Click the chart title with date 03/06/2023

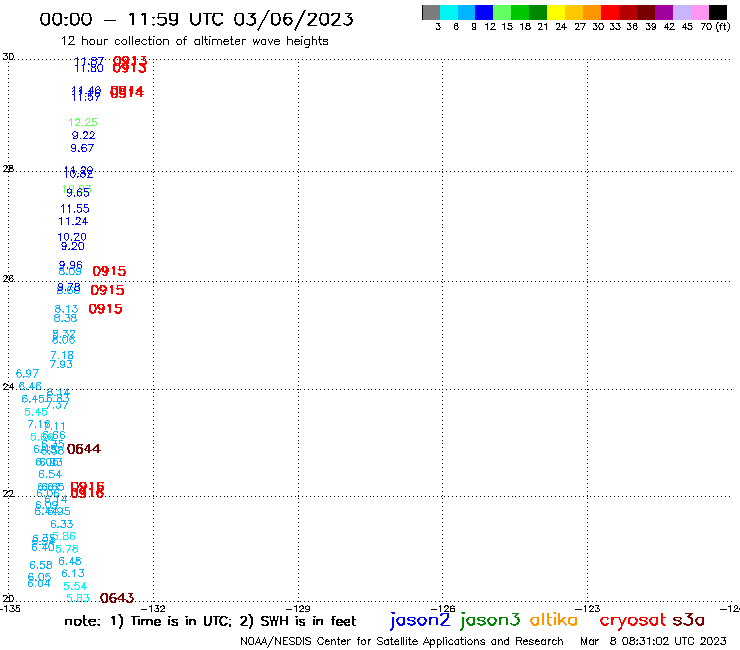pos(196,19)
